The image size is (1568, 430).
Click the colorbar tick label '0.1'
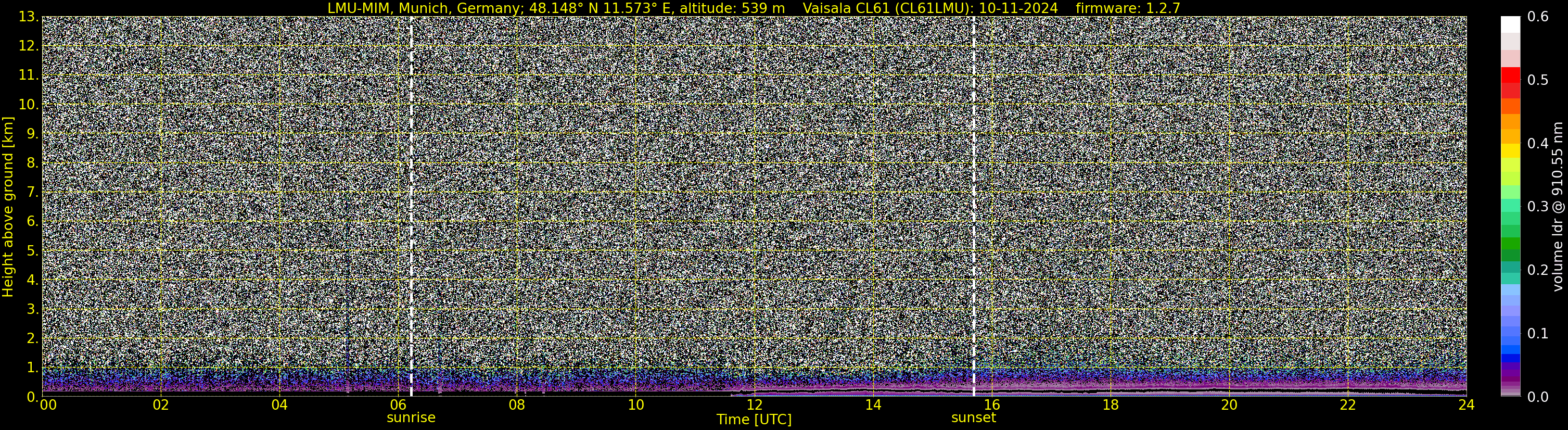point(1538,334)
